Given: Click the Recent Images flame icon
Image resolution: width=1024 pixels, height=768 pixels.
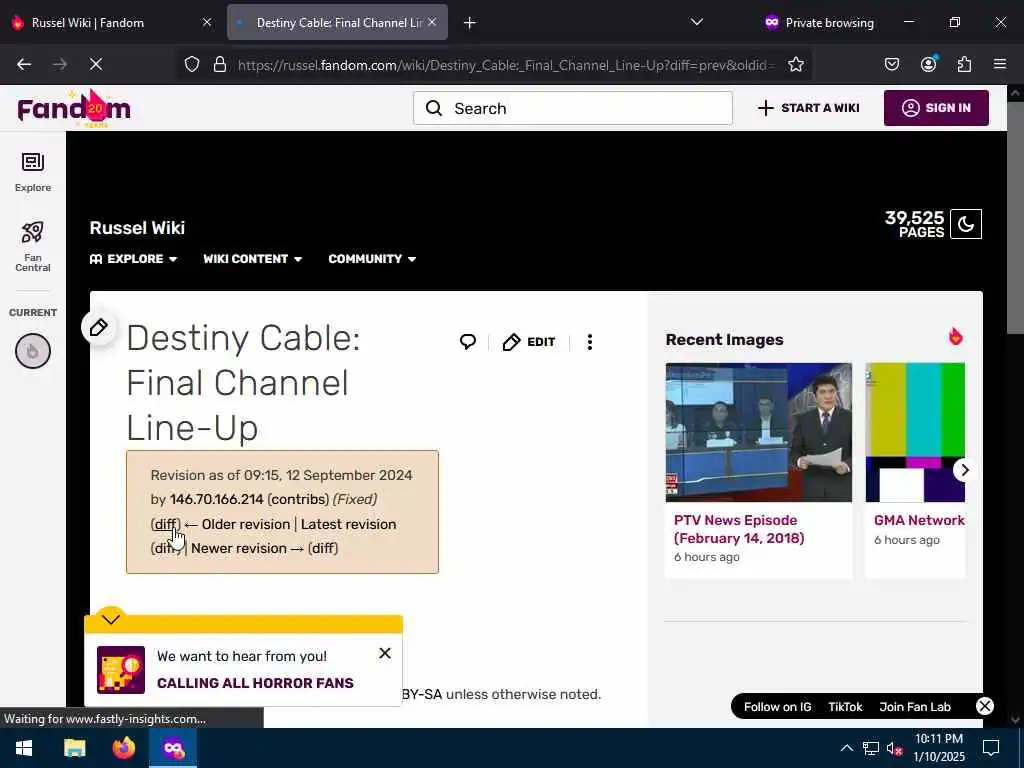Looking at the screenshot, I should click(x=955, y=337).
